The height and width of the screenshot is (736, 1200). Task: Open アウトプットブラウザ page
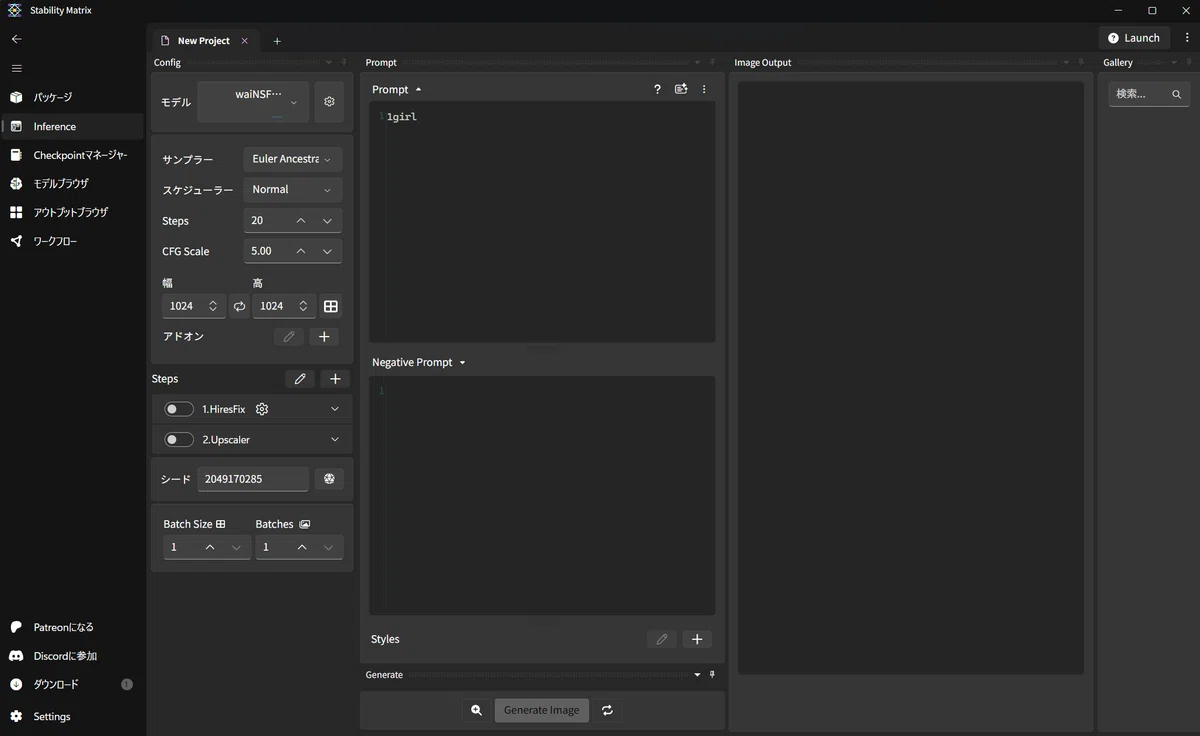click(72, 212)
